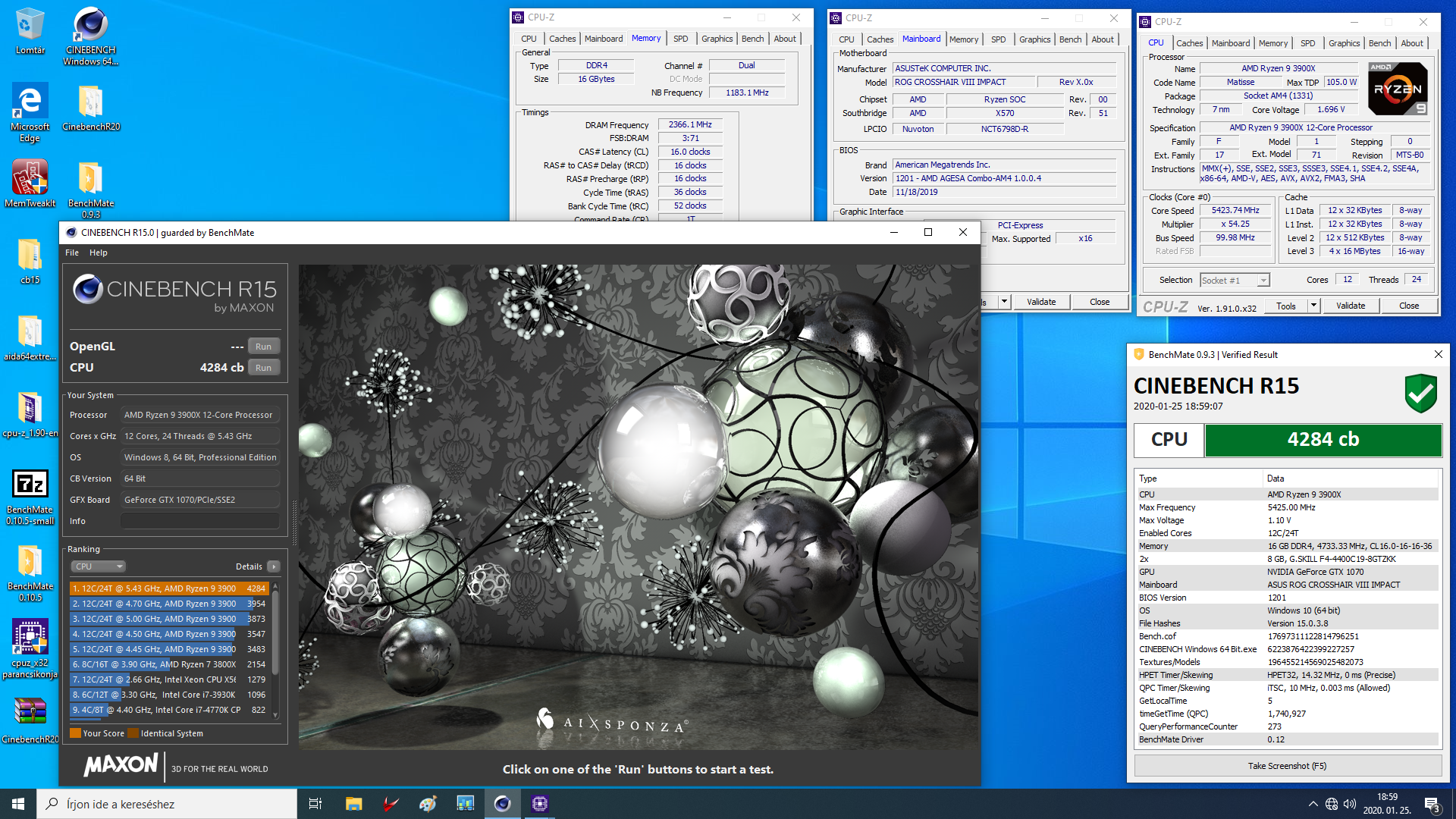Open Graphics tab in Mainboard CPU-Z window
The height and width of the screenshot is (819, 1456).
(x=1034, y=39)
